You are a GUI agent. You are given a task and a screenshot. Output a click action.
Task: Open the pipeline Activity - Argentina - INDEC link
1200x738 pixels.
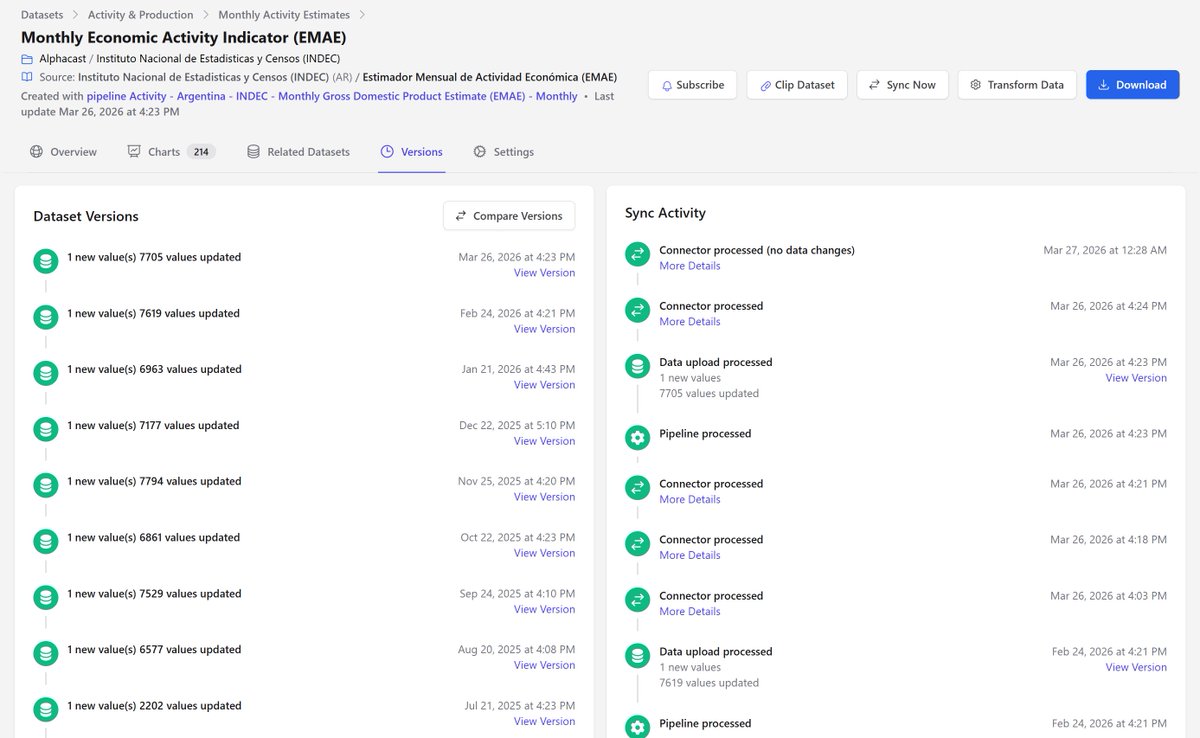click(332, 96)
